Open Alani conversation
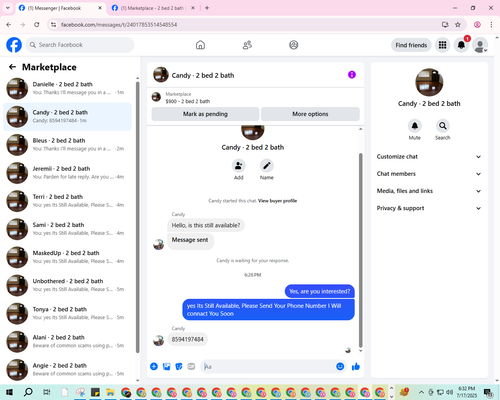 [x=67, y=341]
